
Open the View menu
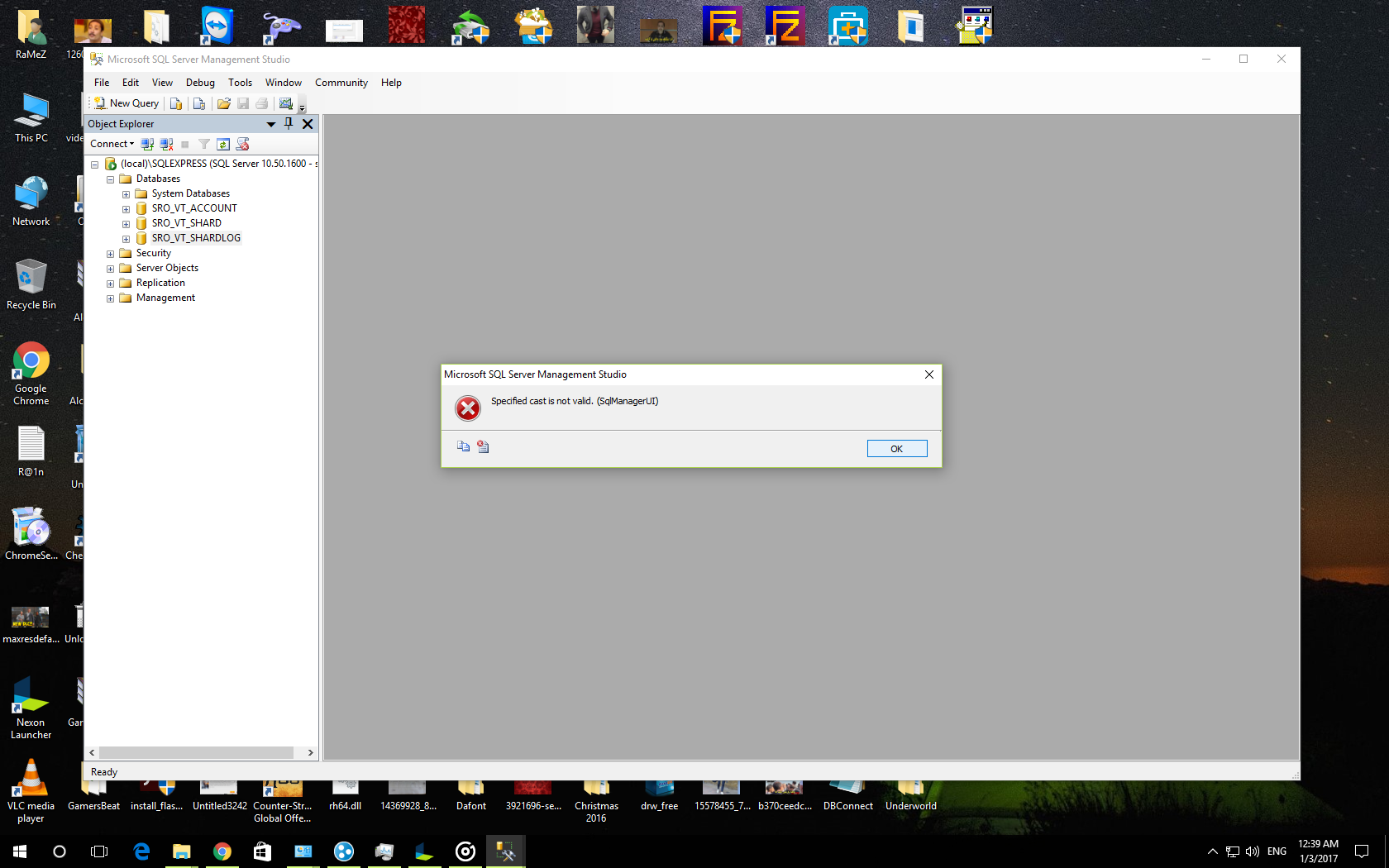[162, 83]
